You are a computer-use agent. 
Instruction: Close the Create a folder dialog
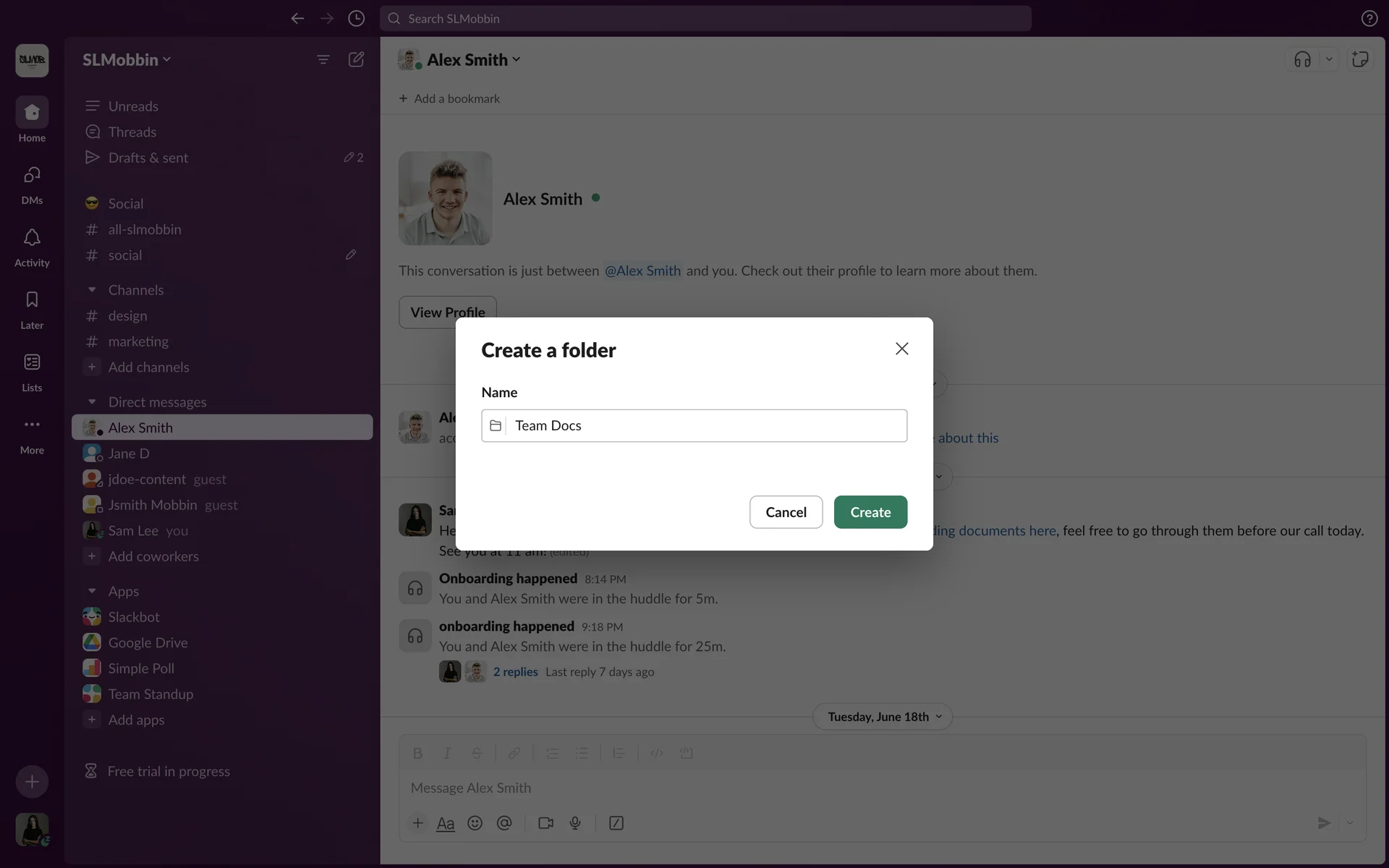tap(901, 349)
